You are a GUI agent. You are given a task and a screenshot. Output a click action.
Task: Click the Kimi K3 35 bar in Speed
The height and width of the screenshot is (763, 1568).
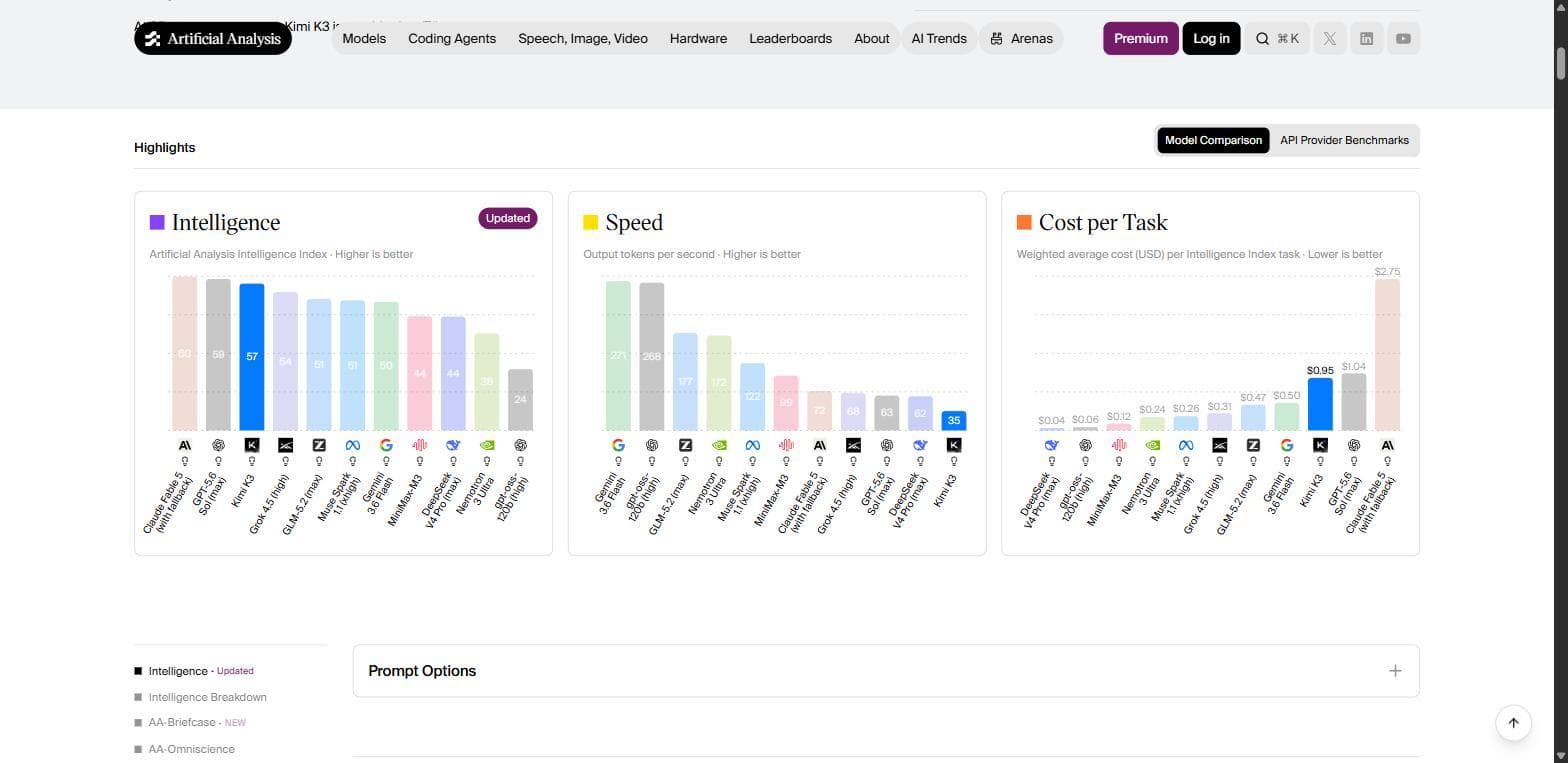[954, 421]
